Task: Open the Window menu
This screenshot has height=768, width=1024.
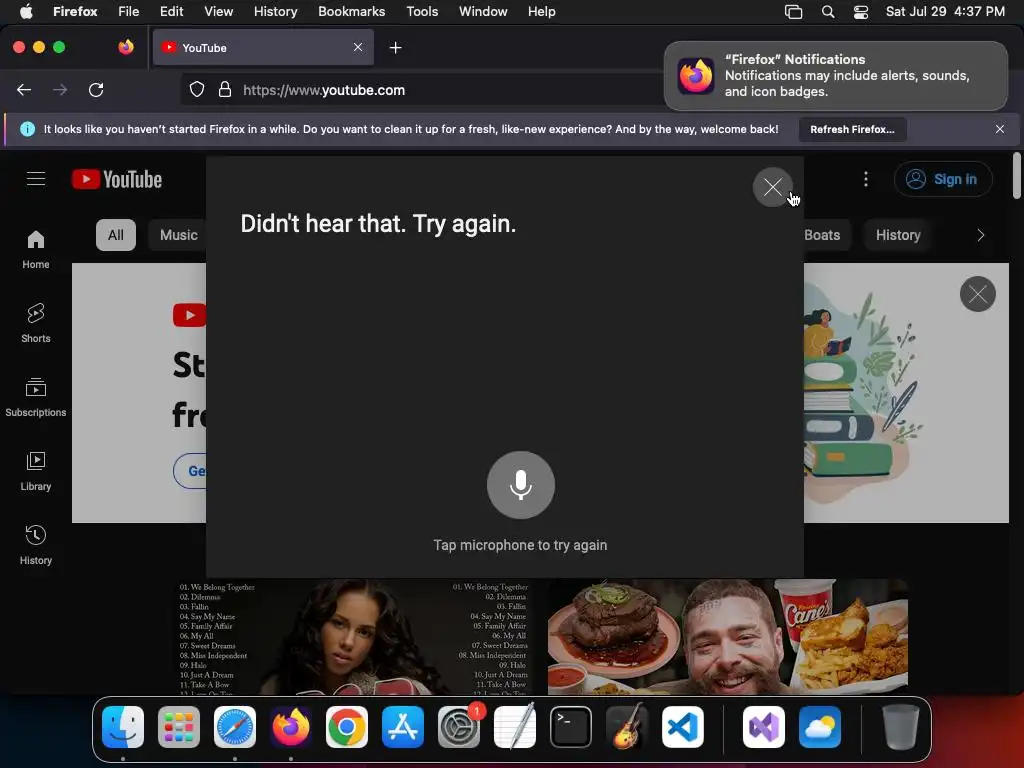Action: point(483,11)
